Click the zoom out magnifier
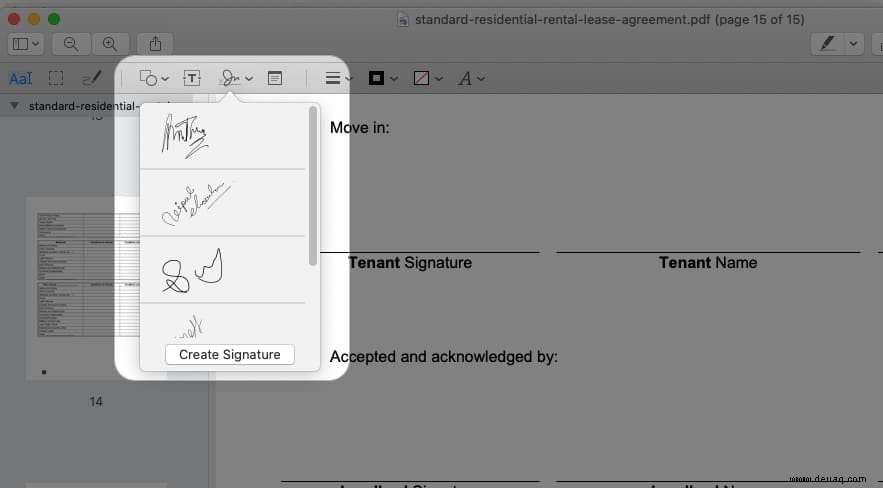Screen dimensions: 883x488 tap(71, 44)
